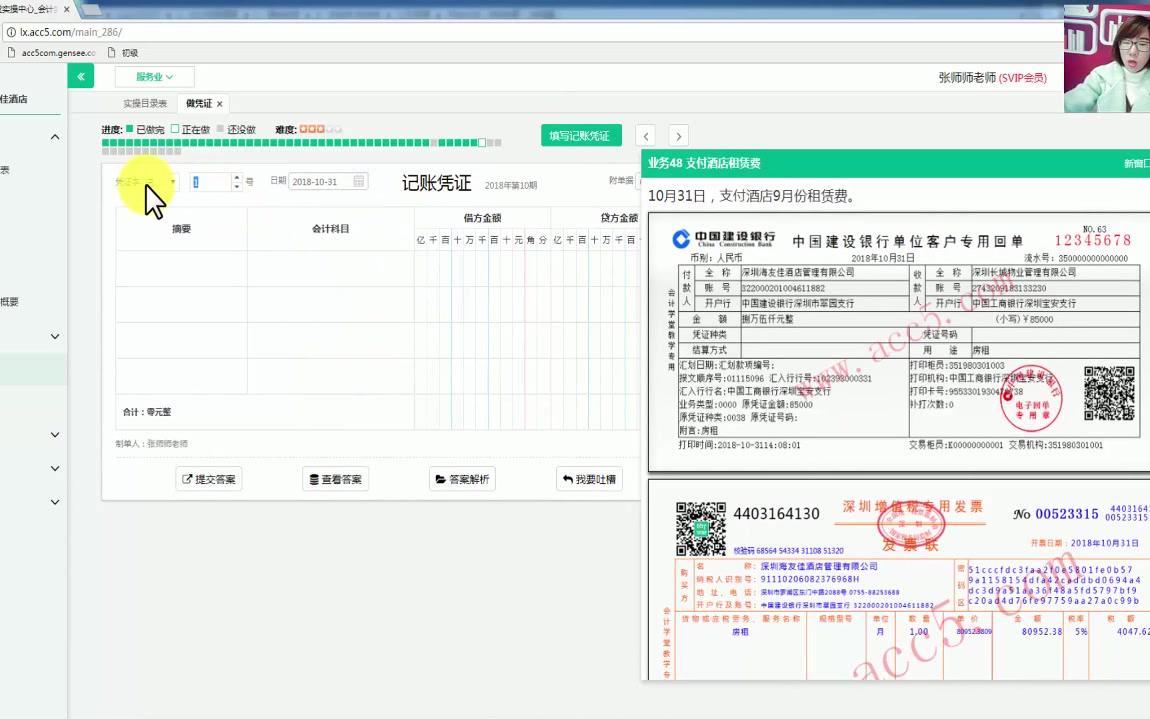Click the left arrow to view previous business
This screenshot has height=719, width=1150.
pos(646,135)
